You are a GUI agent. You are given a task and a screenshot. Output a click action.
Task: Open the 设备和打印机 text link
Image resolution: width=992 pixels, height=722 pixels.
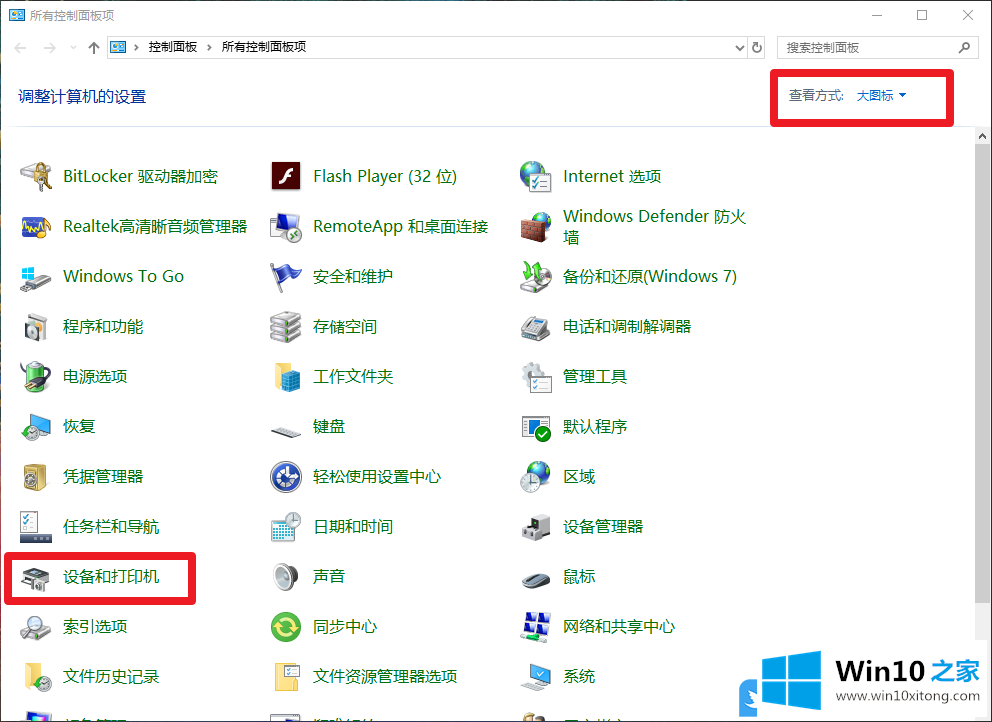(x=111, y=576)
